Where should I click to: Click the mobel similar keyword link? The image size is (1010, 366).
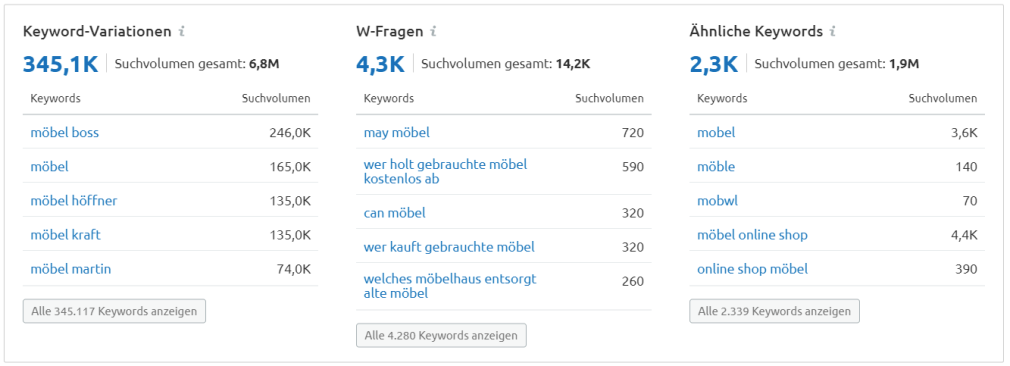coord(716,133)
